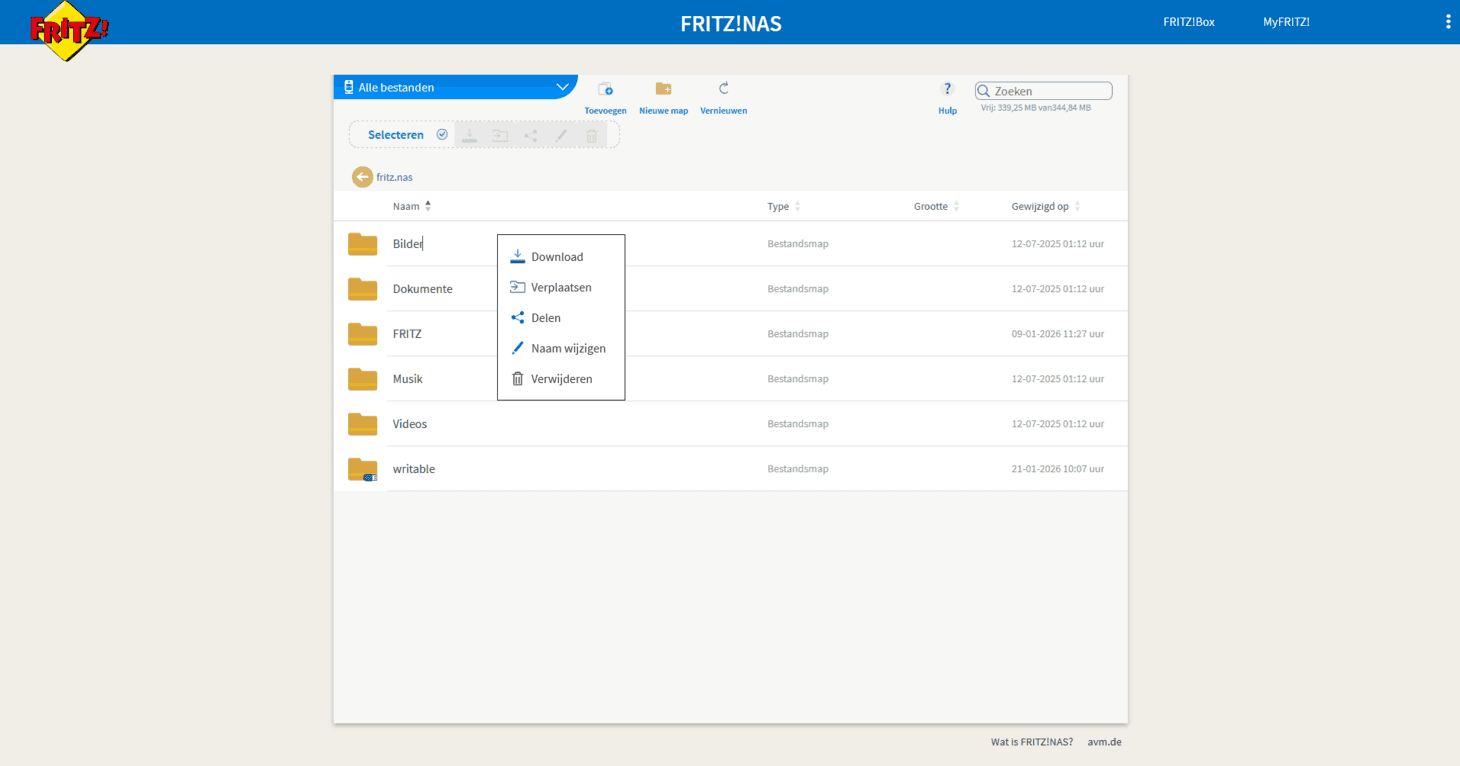This screenshot has width=1460, height=766.
Task: Open the three-dot options menu
Action: click(1447, 21)
